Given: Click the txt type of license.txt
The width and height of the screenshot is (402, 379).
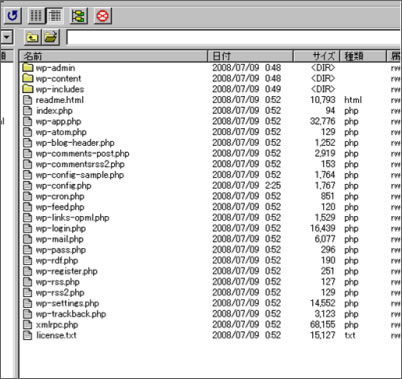Looking at the screenshot, I should [350, 335].
